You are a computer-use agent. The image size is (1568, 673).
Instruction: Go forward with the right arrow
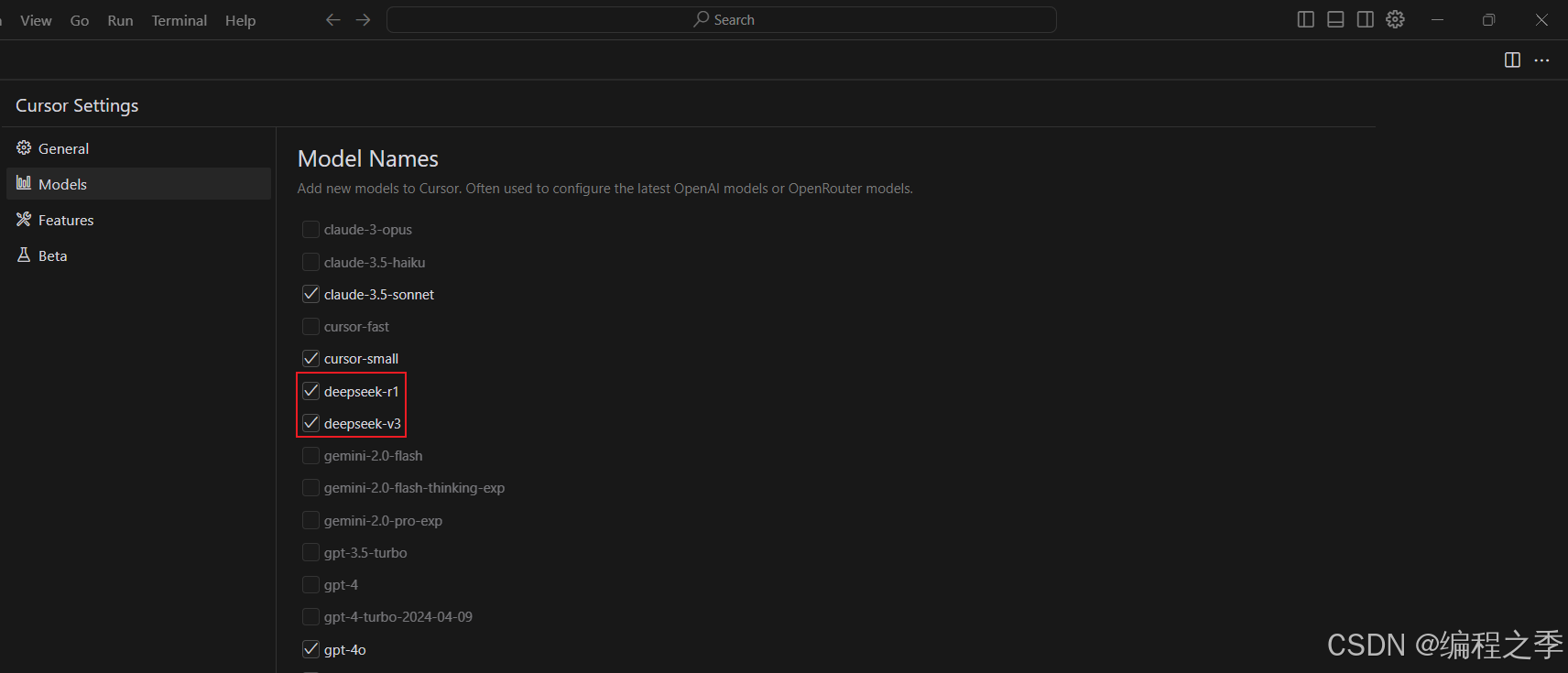click(x=364, y=20)
